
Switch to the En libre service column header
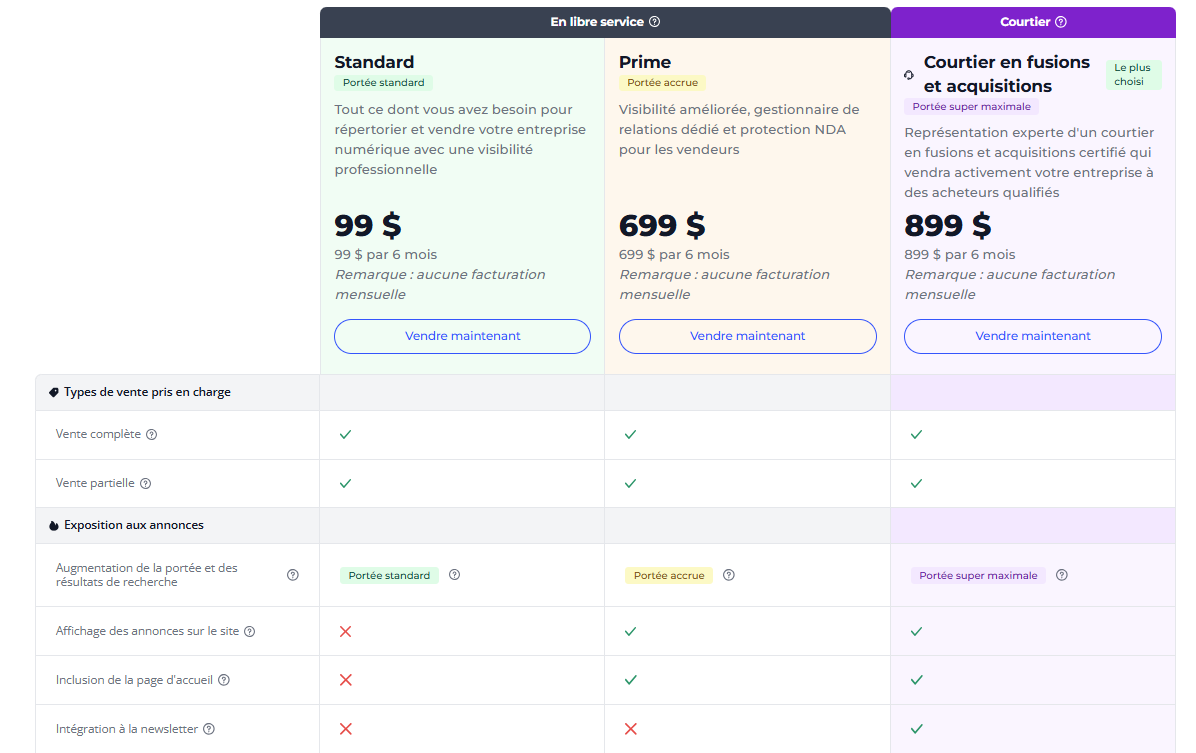coord(604,21)
